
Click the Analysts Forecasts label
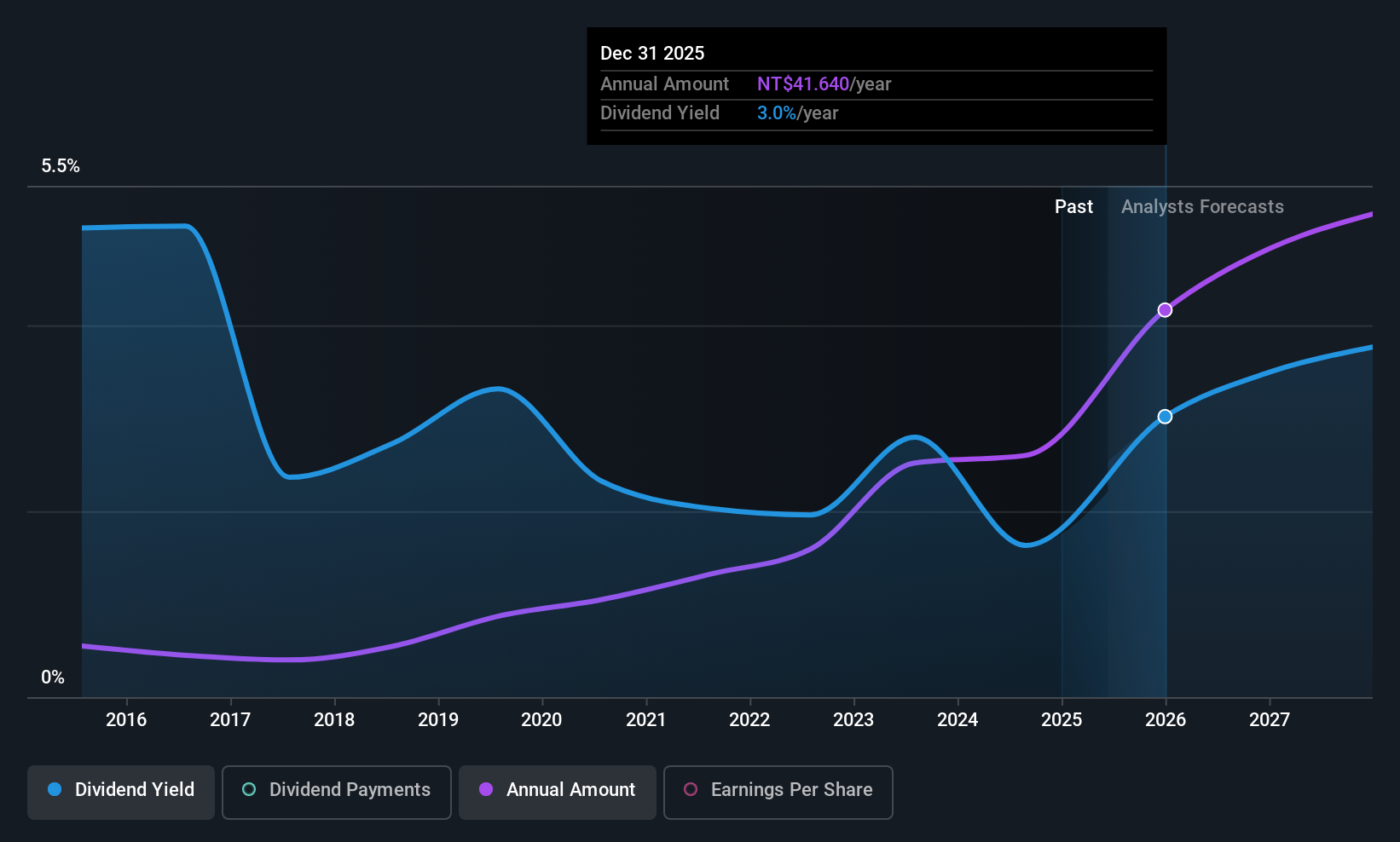coord(1202,207)
